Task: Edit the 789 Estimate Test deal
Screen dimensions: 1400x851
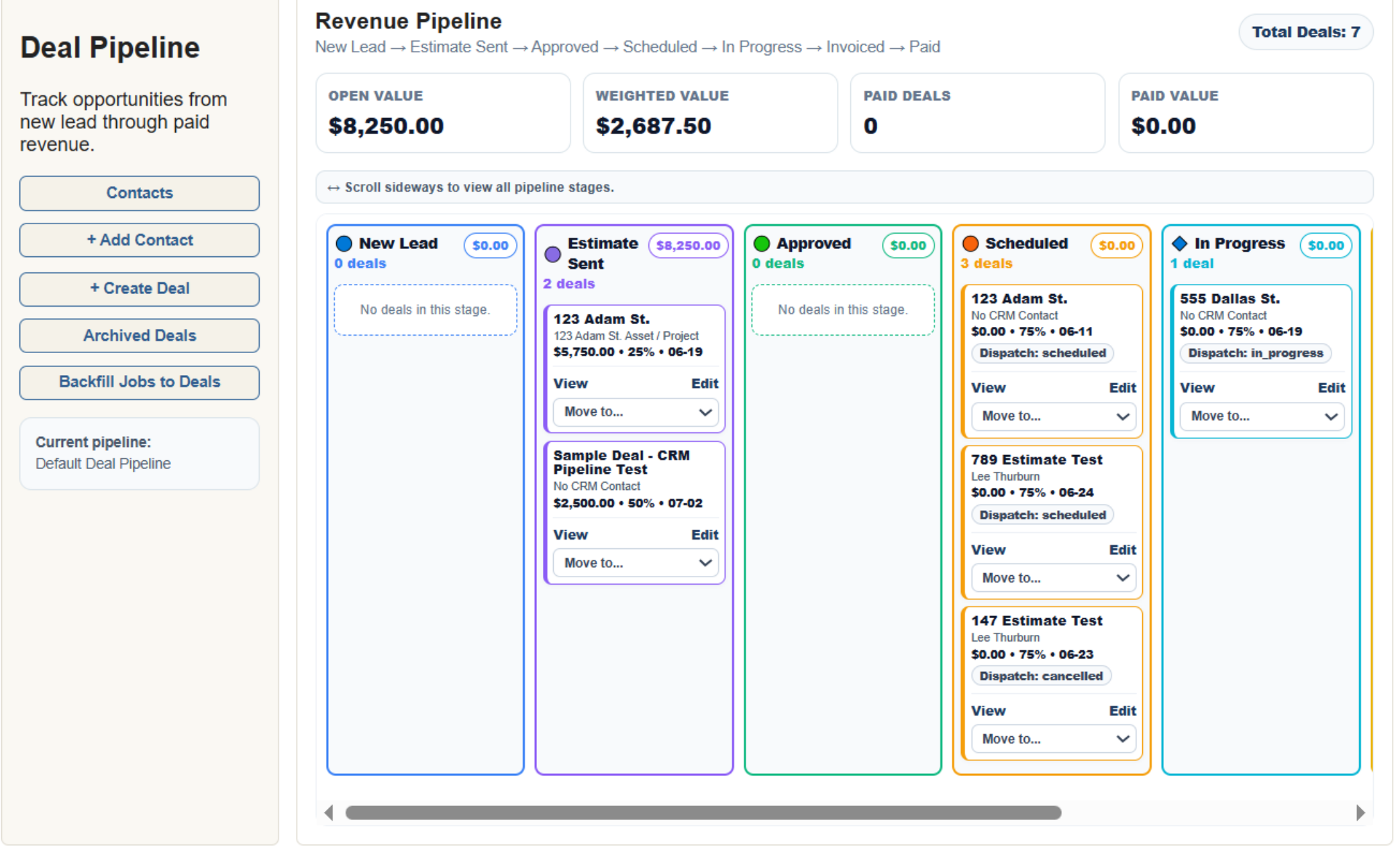Action: tap(1122, 550)
